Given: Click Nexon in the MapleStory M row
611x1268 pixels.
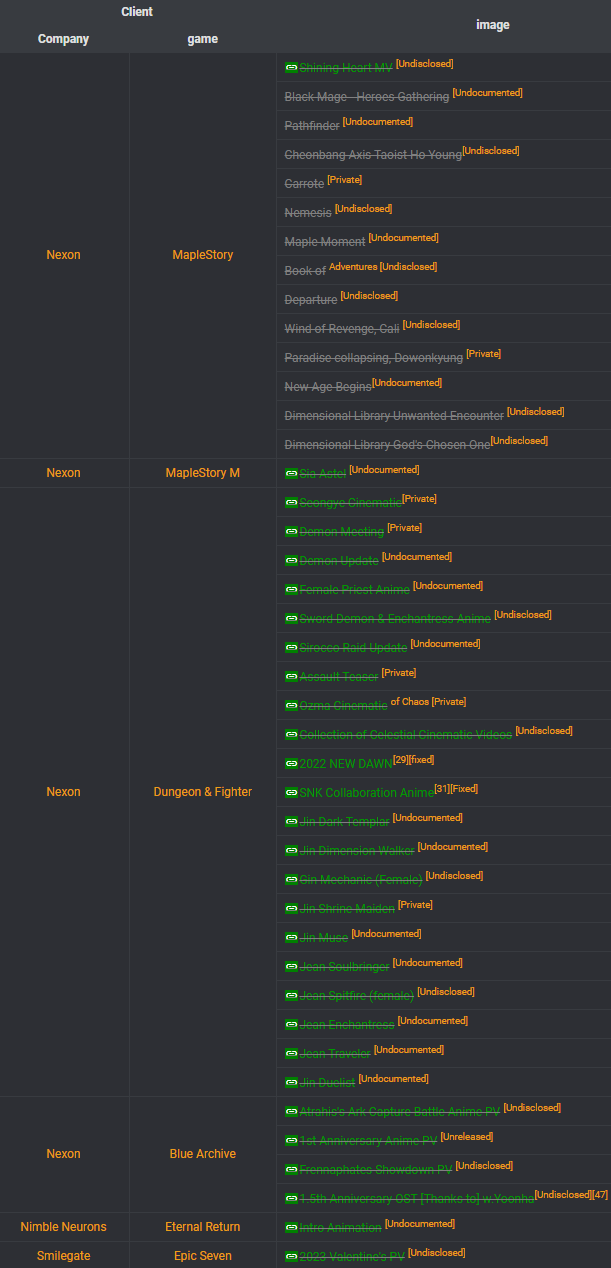Looking at the screenshot, I should tap(63, 473).
